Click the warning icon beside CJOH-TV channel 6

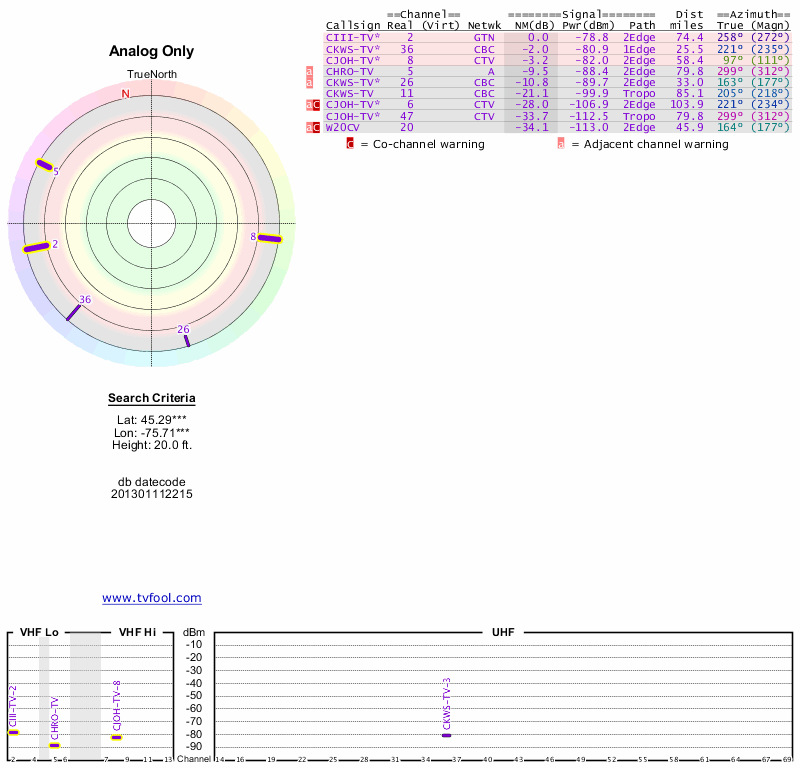click(x=314, y=104)
